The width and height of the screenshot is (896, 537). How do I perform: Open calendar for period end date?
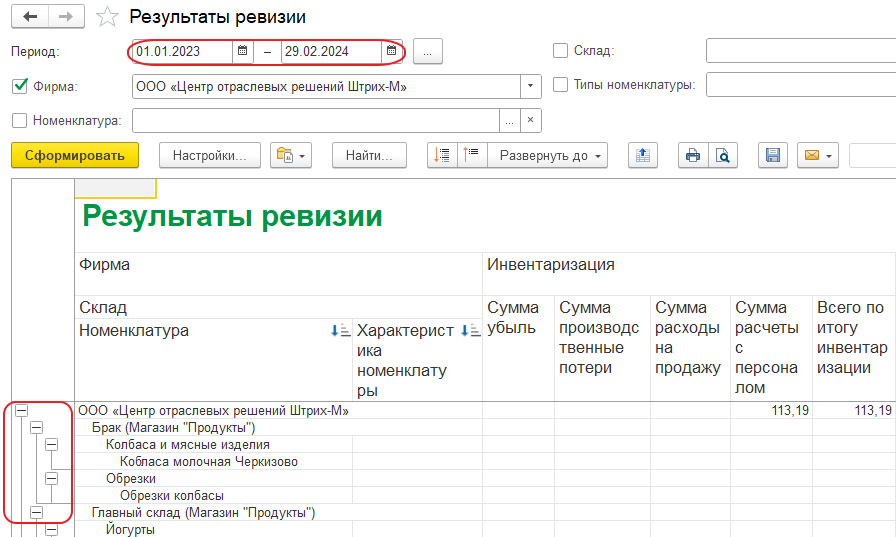[x=391, y=51]
